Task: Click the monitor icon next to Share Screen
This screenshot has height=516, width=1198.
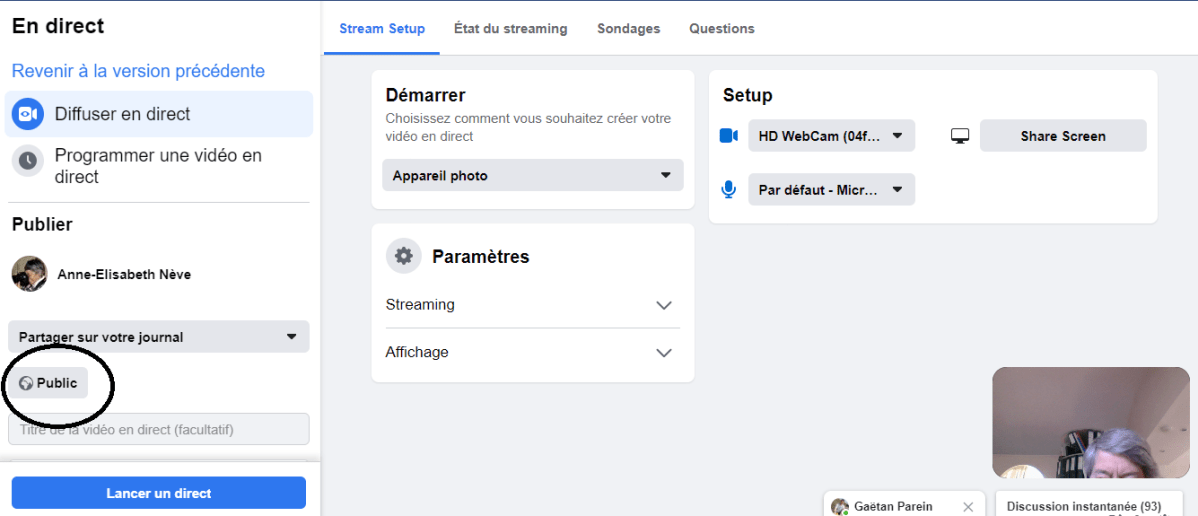Action: [x=960, y=136]
